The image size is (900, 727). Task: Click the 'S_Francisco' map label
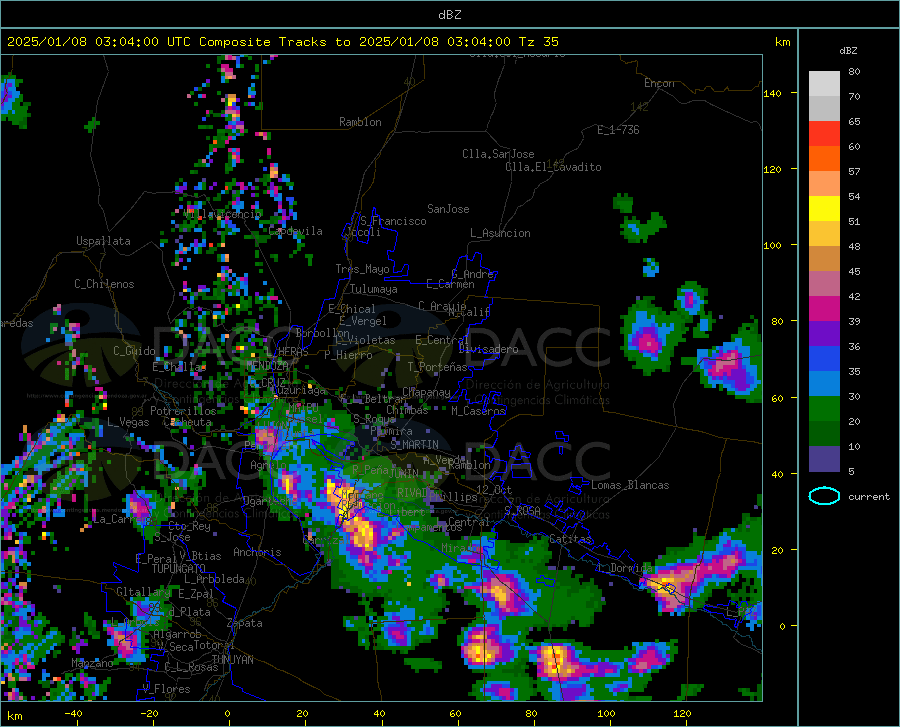tap(393, 221)
